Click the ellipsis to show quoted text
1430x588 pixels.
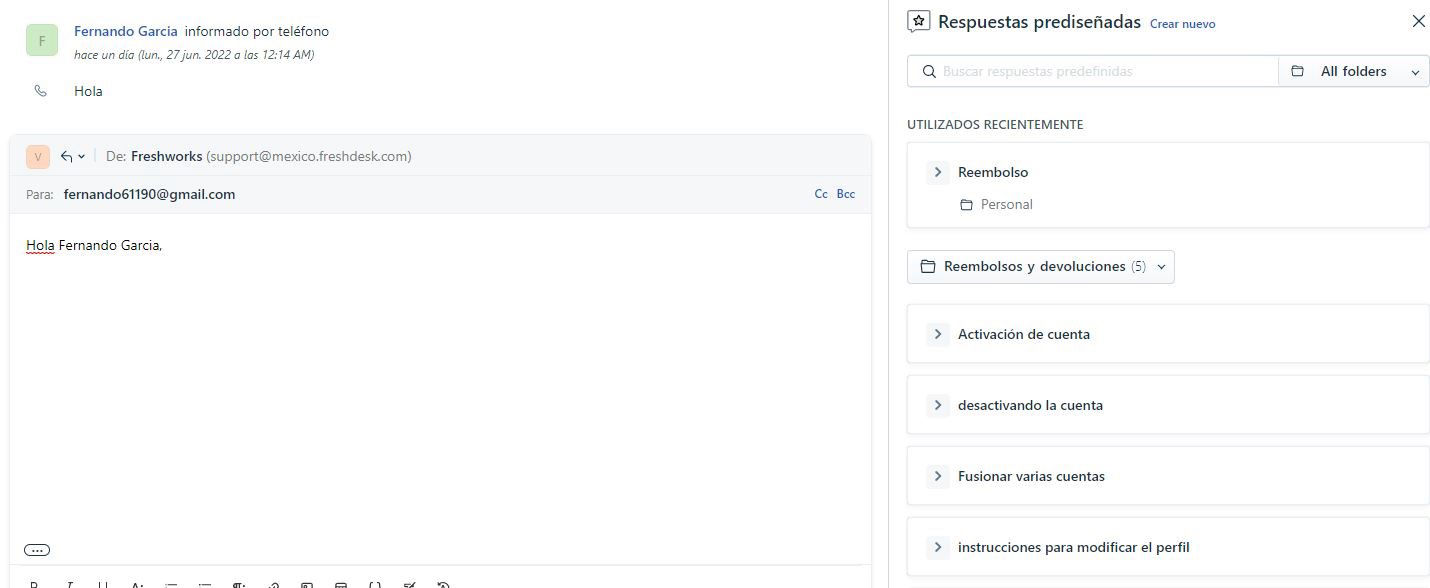[36, 549]
